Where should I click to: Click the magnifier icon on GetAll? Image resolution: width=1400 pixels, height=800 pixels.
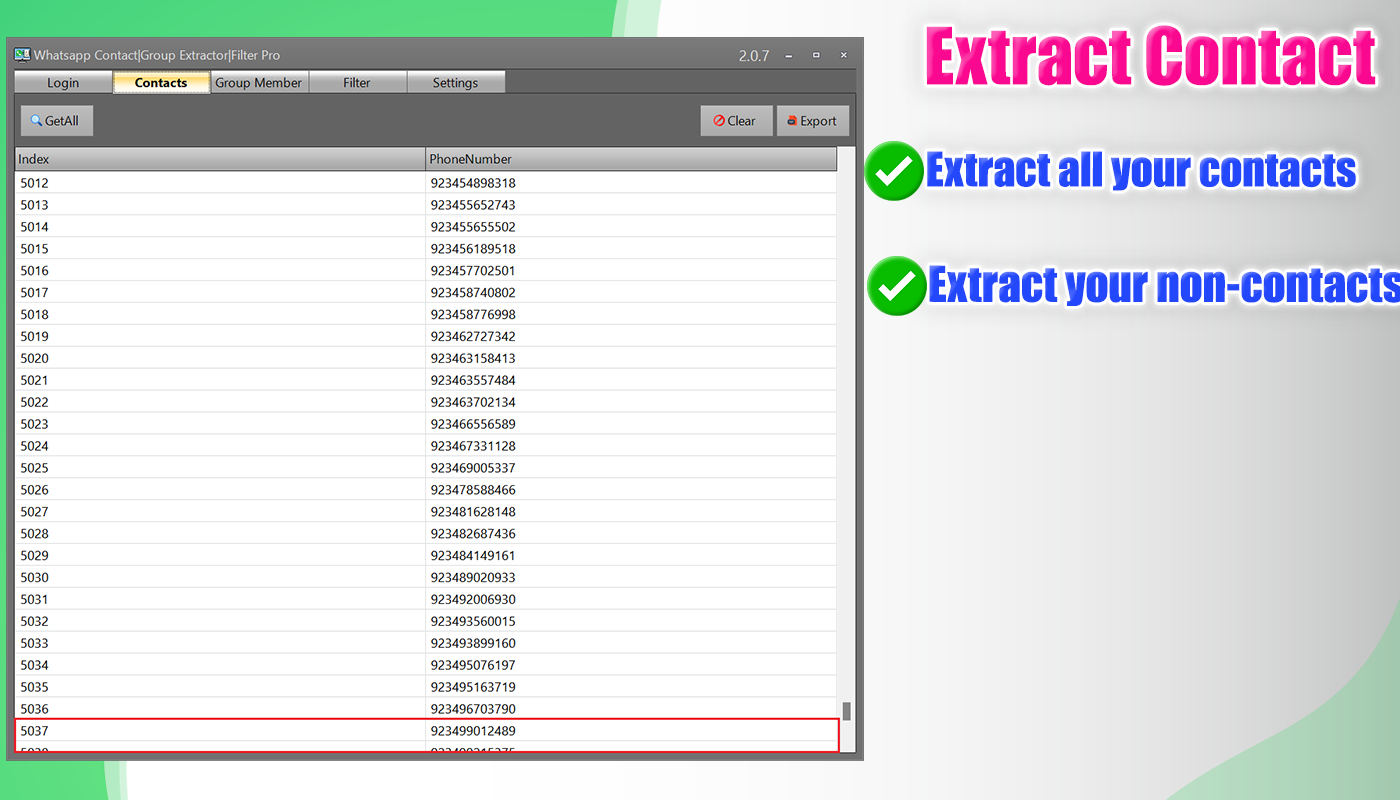tap(35, 120)
